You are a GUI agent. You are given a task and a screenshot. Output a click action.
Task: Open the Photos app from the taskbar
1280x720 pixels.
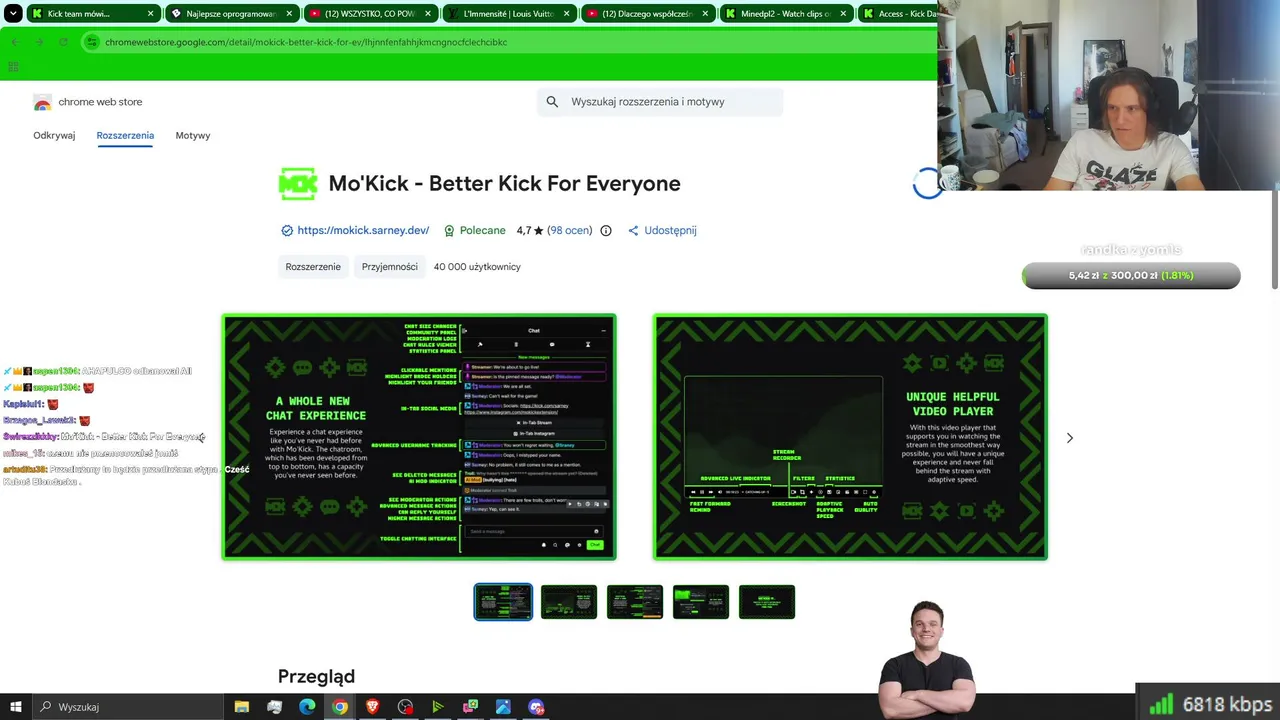point(503,707)
